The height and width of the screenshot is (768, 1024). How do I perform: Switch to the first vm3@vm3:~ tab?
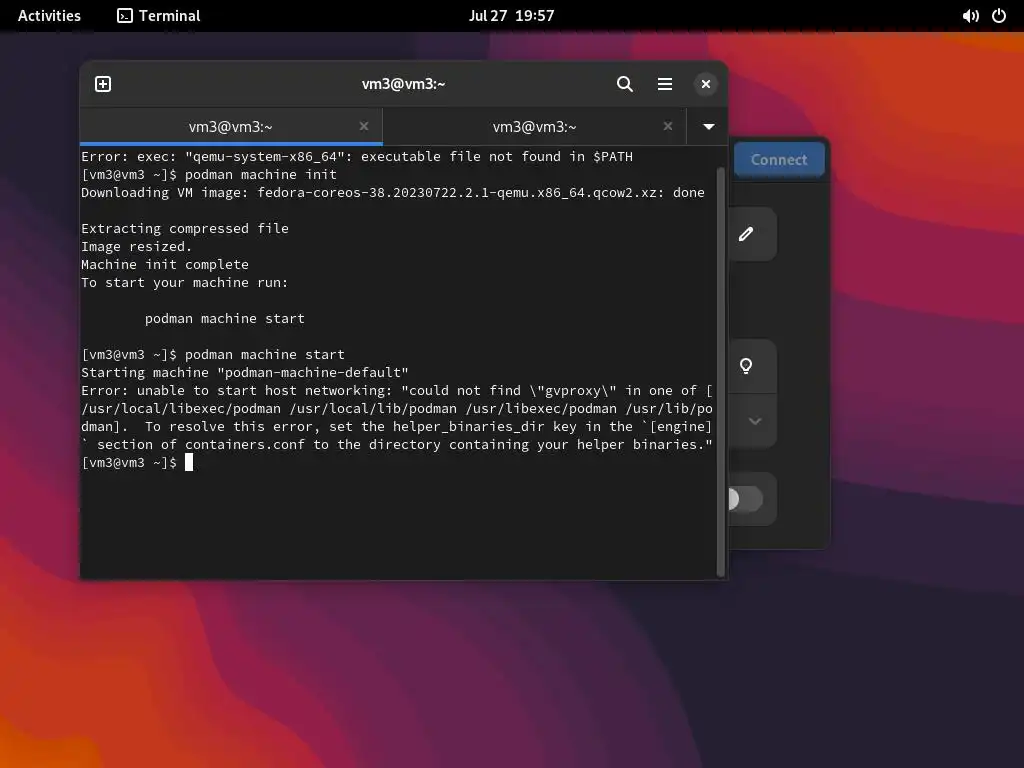coord(231,127)
